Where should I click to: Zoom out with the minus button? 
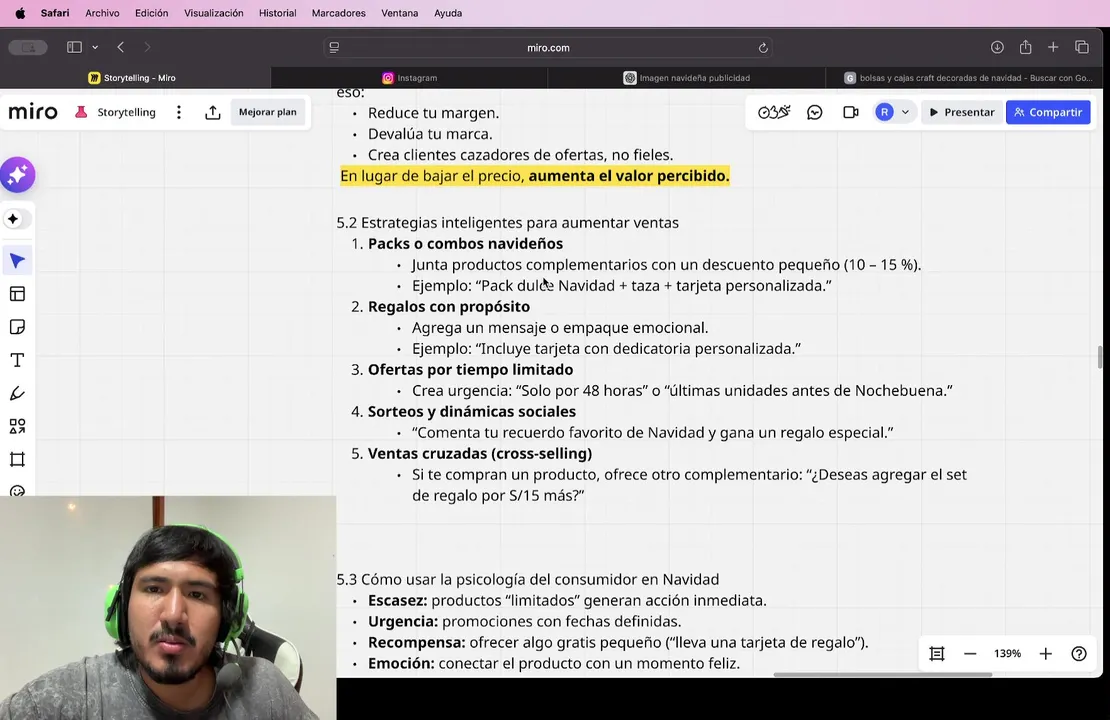point(970,653)
